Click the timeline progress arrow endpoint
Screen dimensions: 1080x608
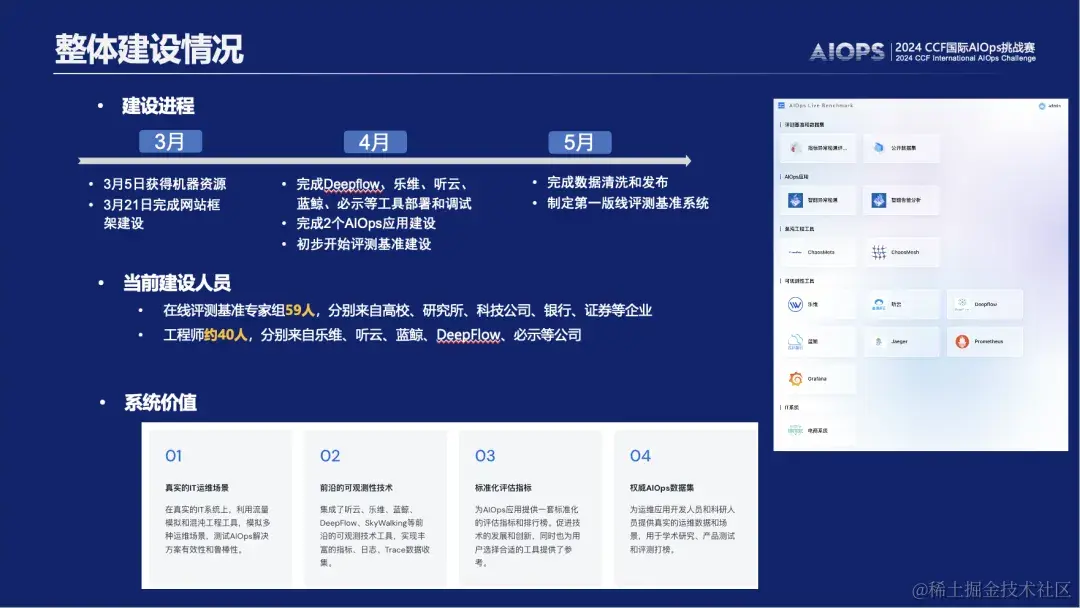[689, 160]
